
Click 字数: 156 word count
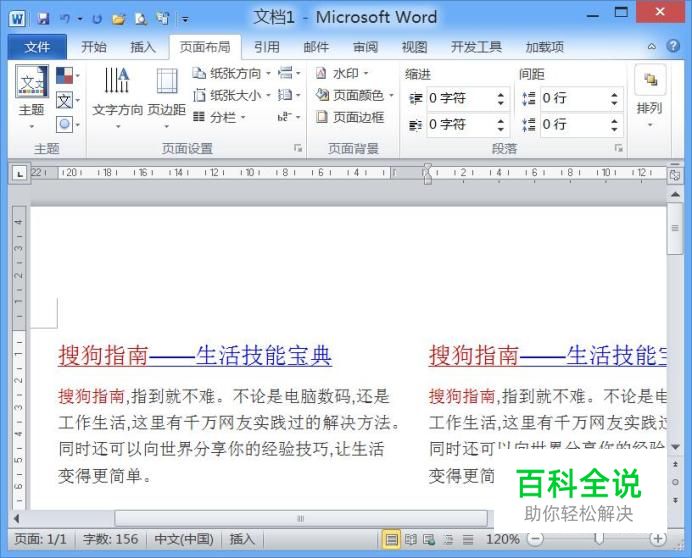click(x=110, y=539)
